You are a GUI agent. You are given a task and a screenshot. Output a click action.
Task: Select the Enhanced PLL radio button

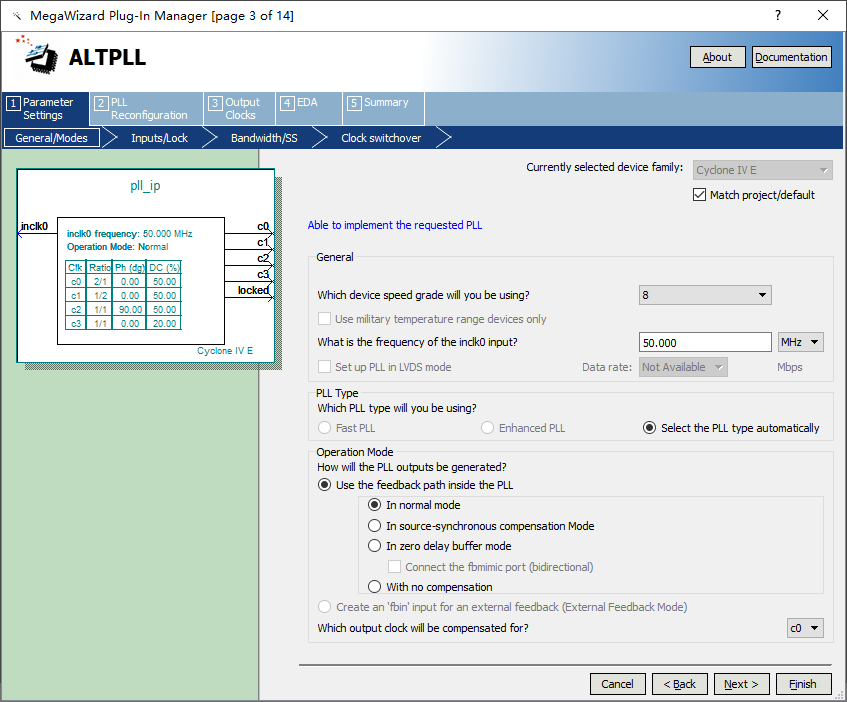click(x=487, y=428)
